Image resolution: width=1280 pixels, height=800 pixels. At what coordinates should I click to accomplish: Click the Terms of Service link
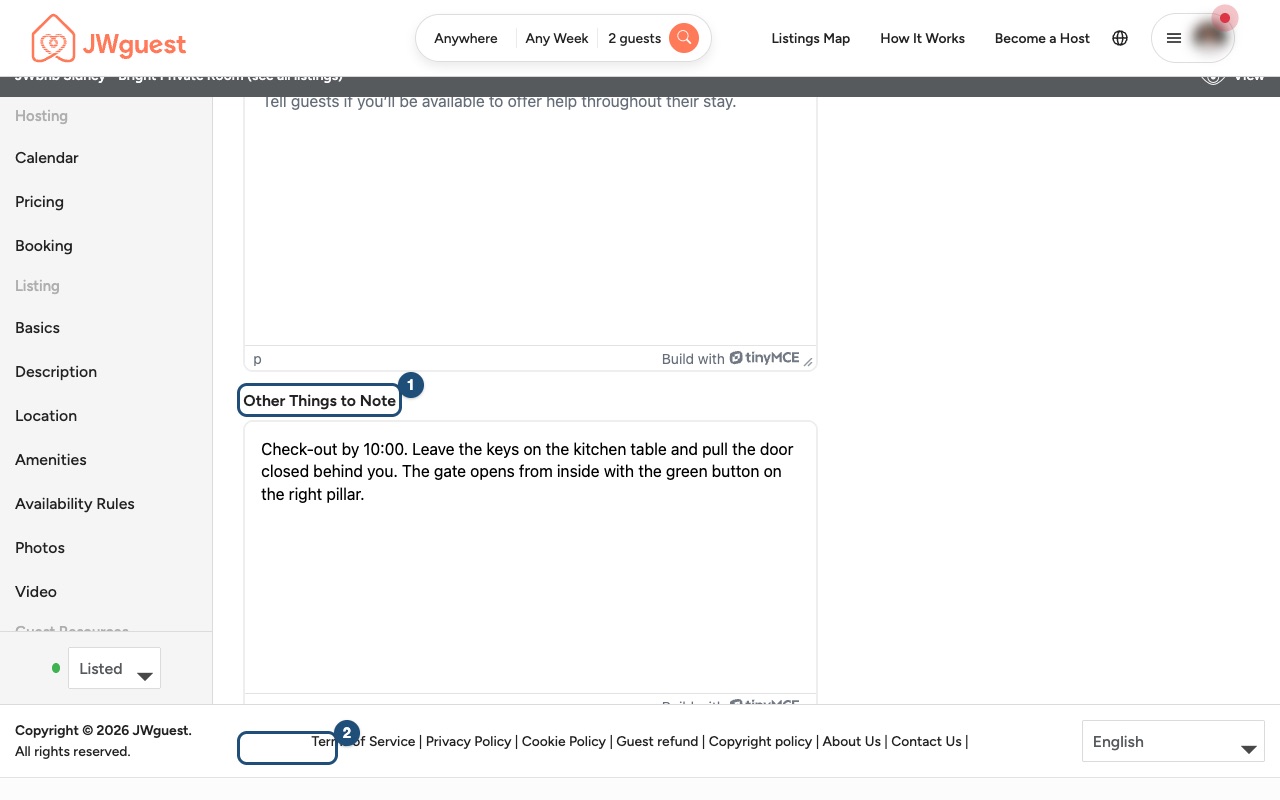coord(363,741)
